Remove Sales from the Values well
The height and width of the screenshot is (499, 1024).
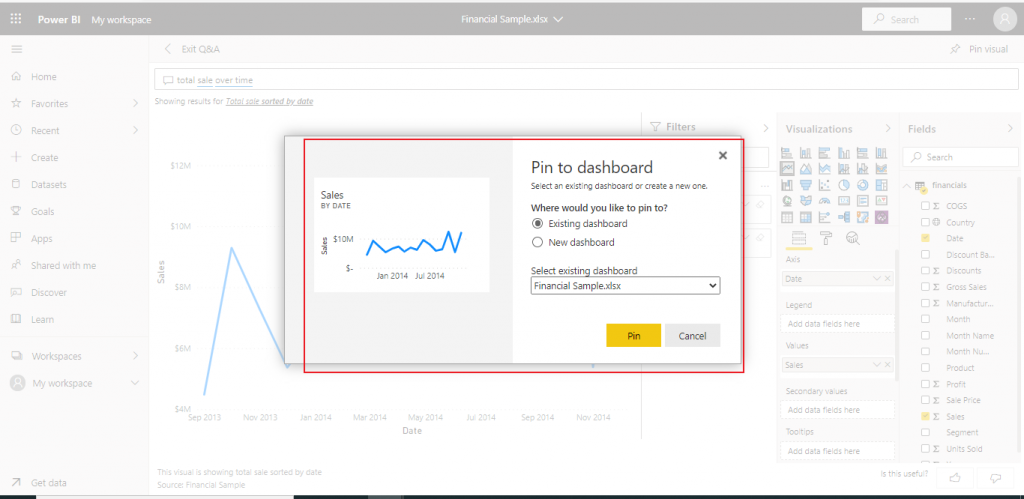[x=888, y=365]
